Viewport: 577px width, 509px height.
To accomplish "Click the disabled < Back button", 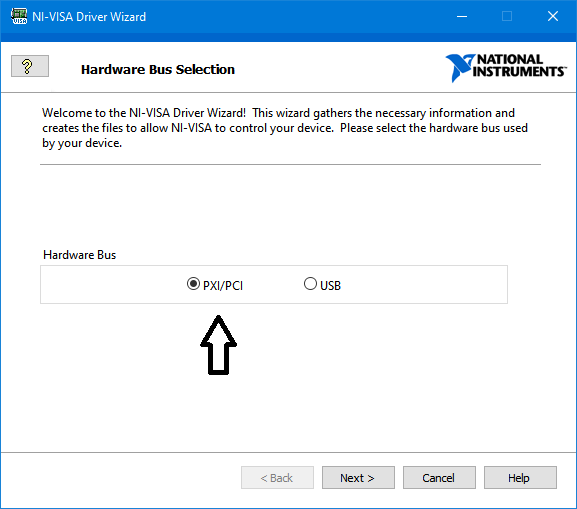I will [277, 478].
